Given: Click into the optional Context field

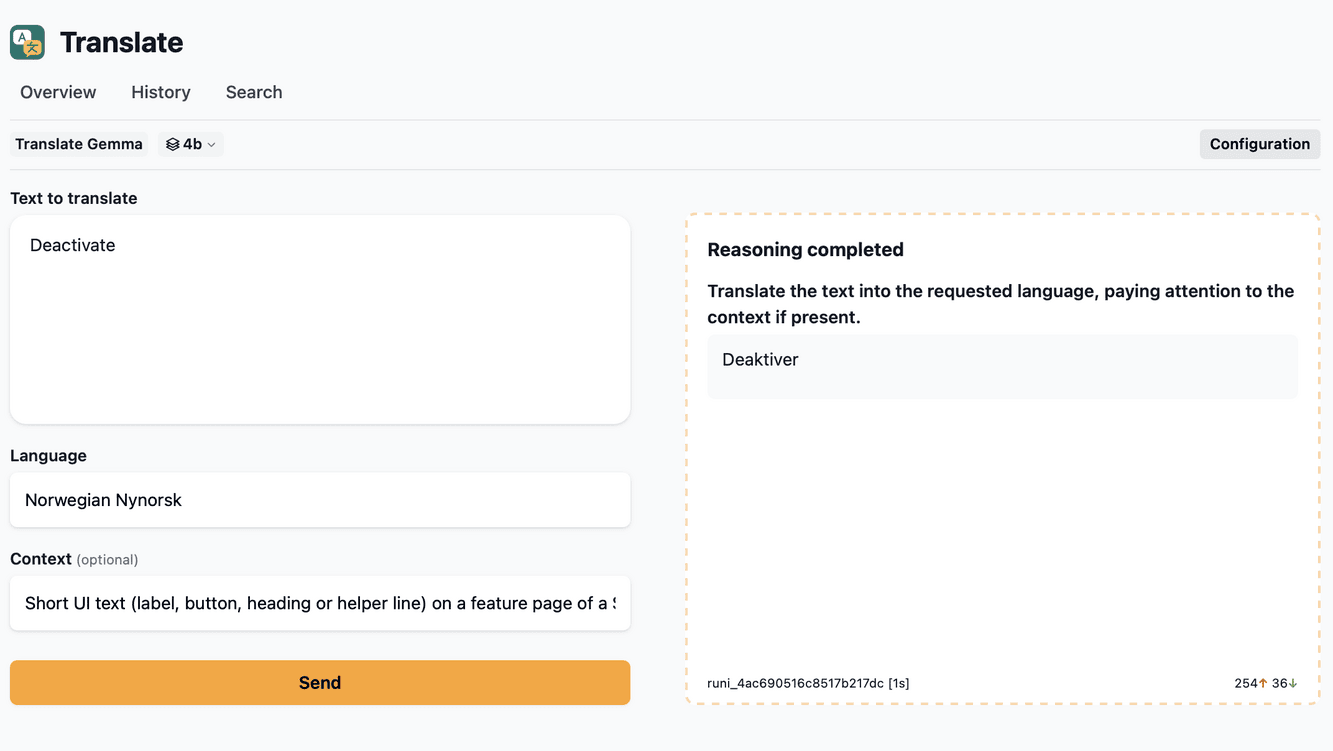Looking at the screenshot, I should coord(320,603).
